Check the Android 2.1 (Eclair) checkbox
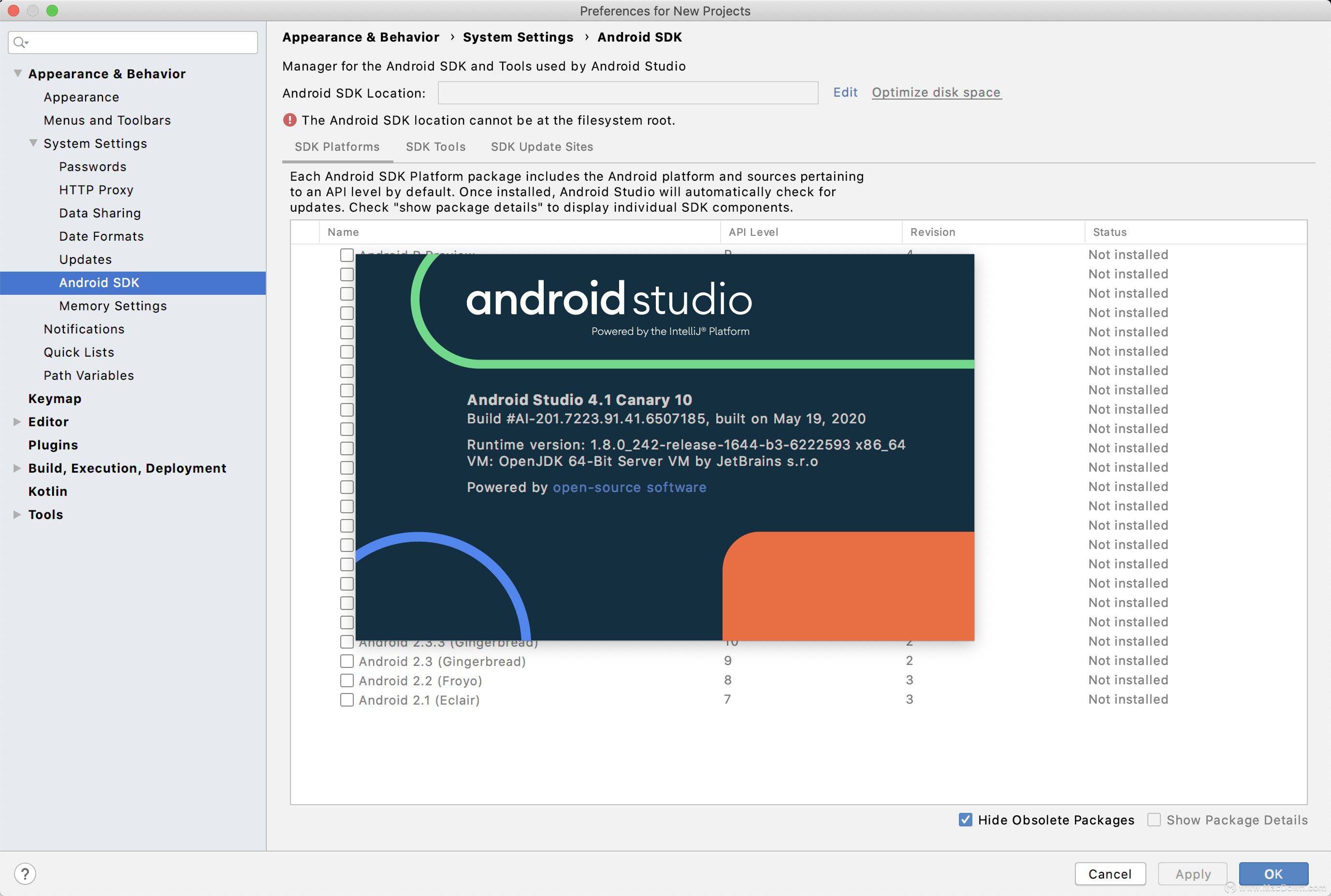 pyautogui.click(x=347, y=700)
